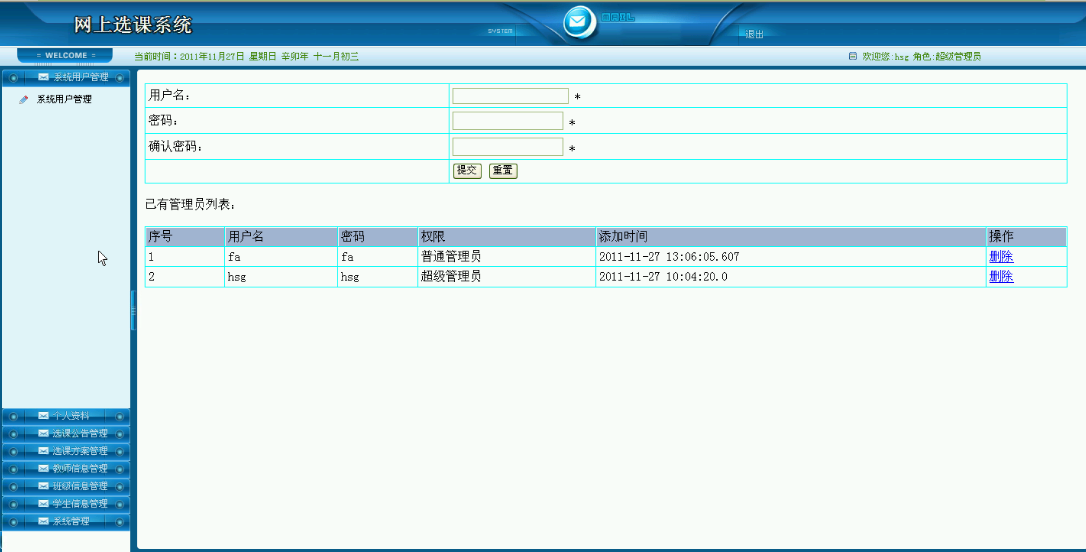This screenshot has height=552, width=1086.
Task: Click the envelope icon on the 班级信息管理 bar
Action: [x=44, y=486]
